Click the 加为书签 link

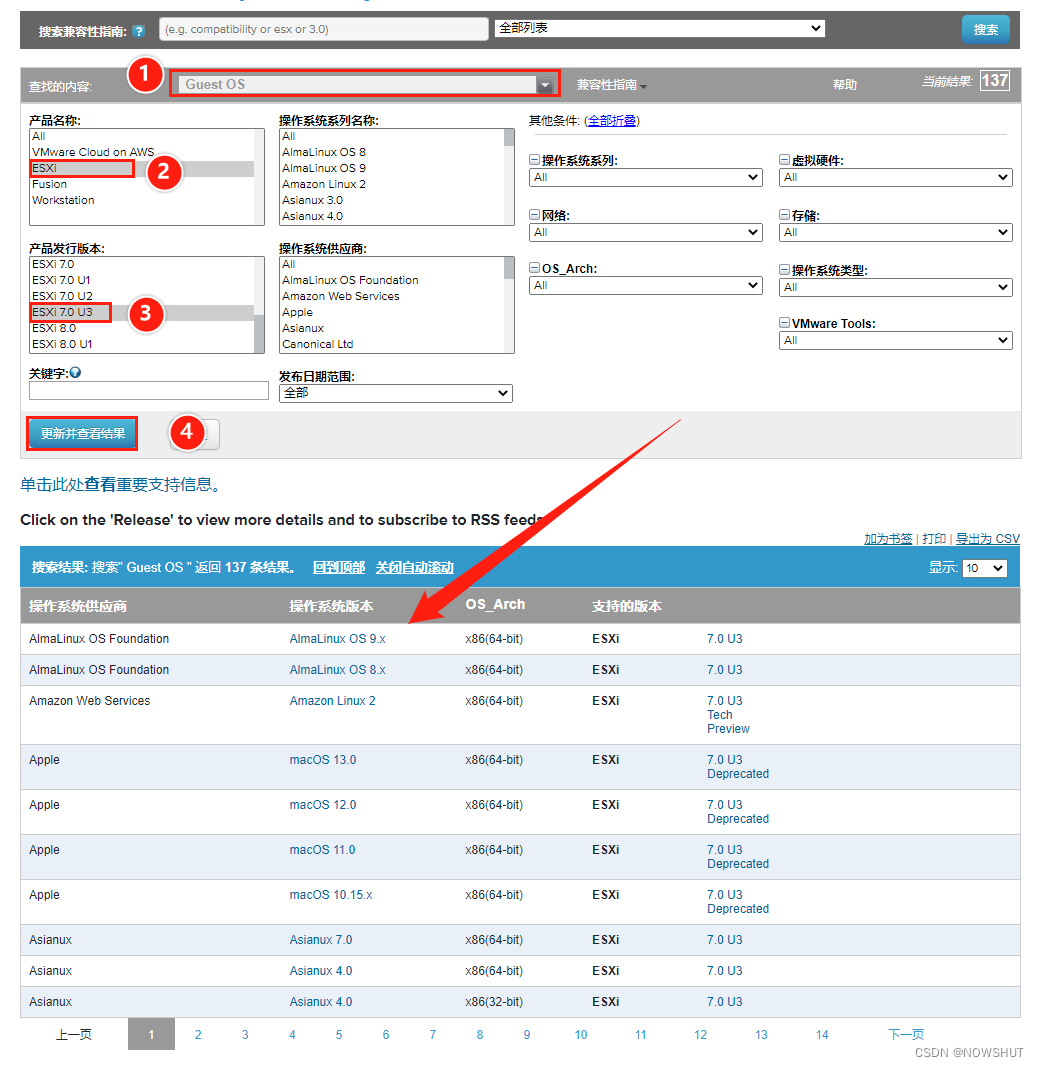tap(888, 539)
